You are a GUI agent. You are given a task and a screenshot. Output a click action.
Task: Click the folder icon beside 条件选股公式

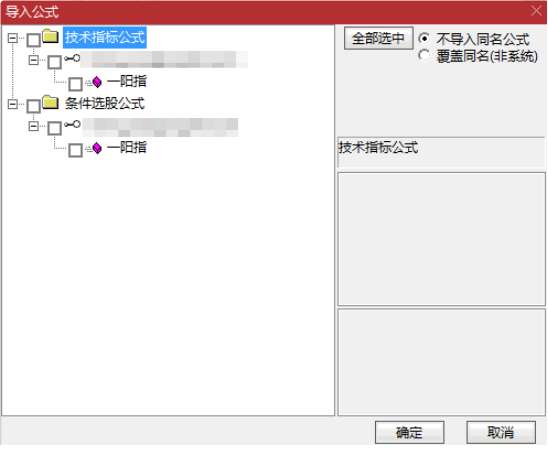[51, 102]
